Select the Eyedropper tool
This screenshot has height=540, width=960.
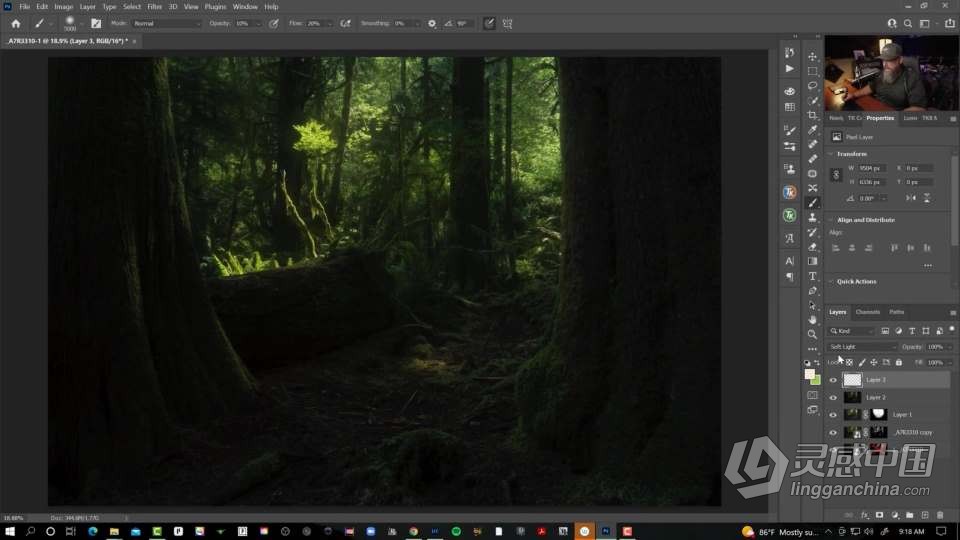(x=812, y=130)
